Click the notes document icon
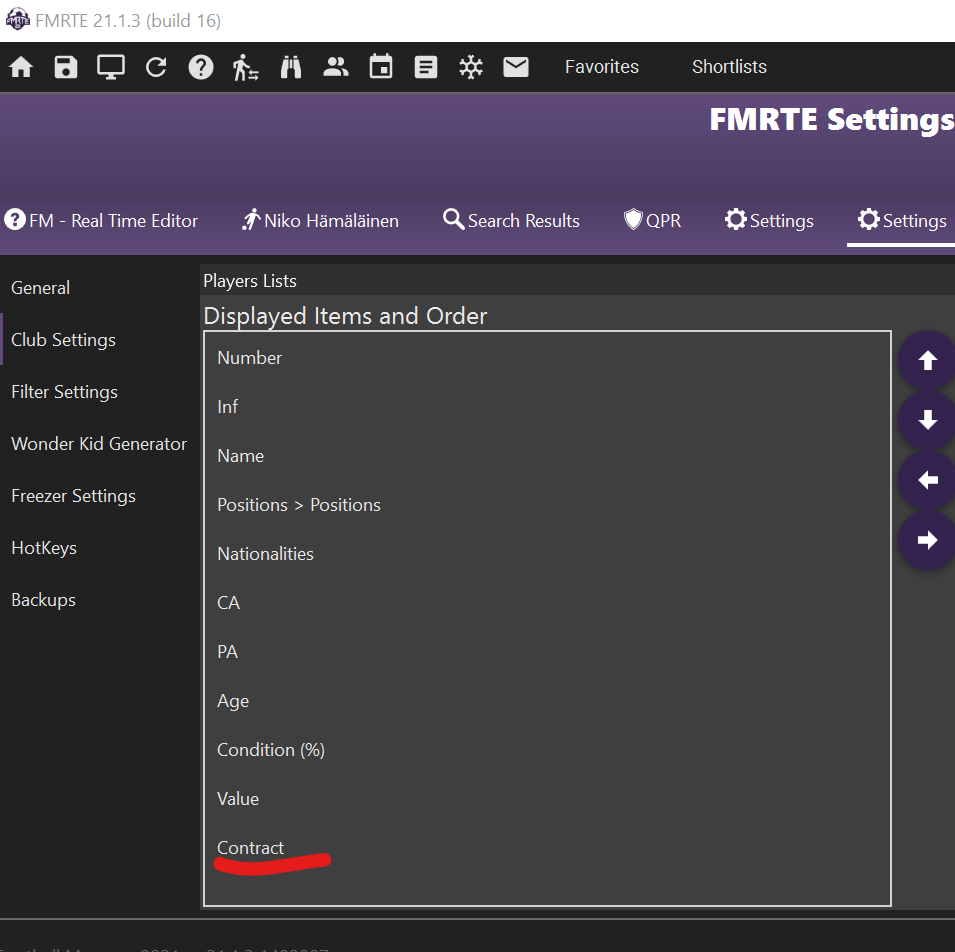 click(426, 67)
